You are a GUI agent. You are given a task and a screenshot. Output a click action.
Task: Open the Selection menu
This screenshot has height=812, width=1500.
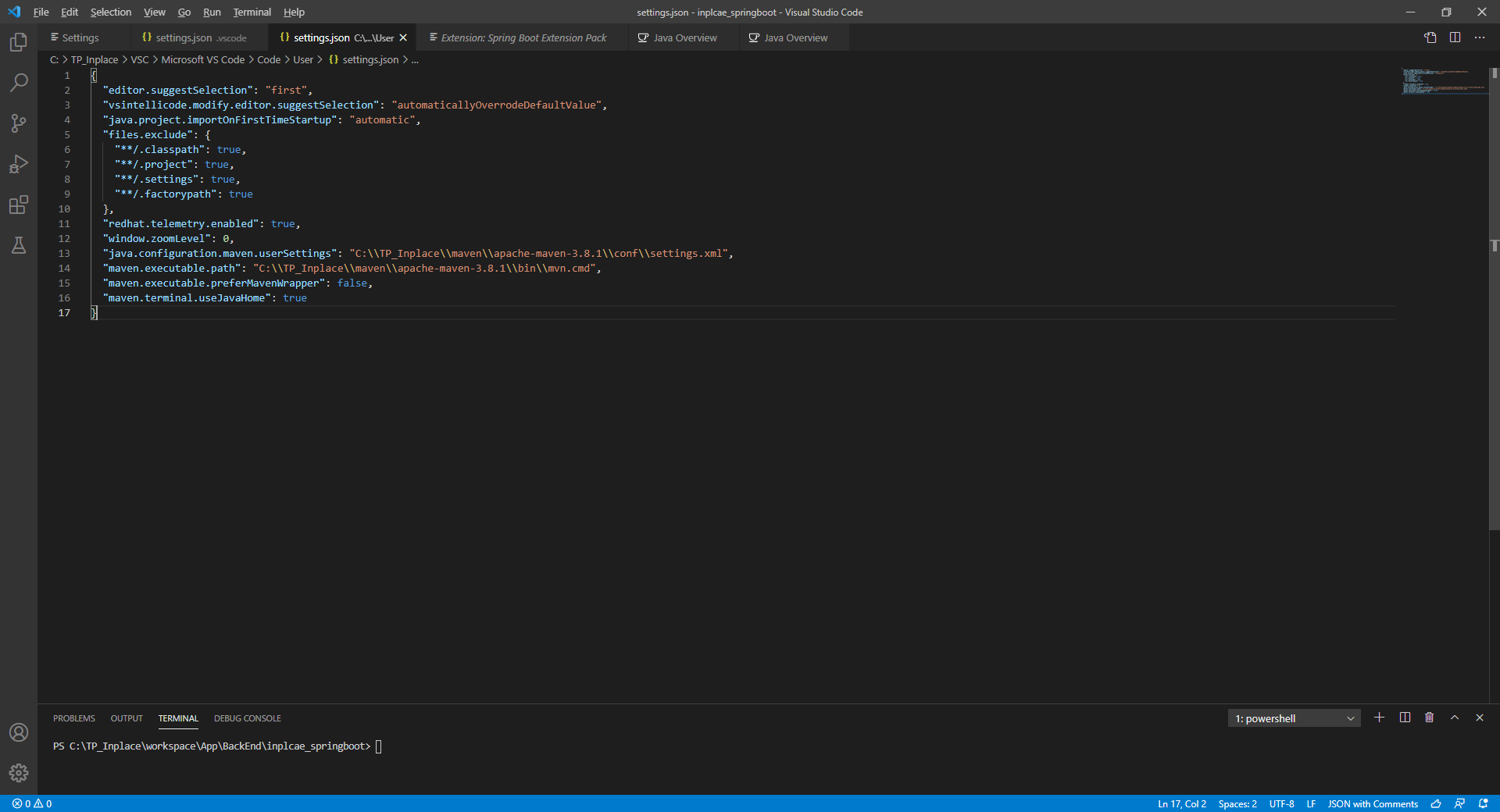click(111, 12)
